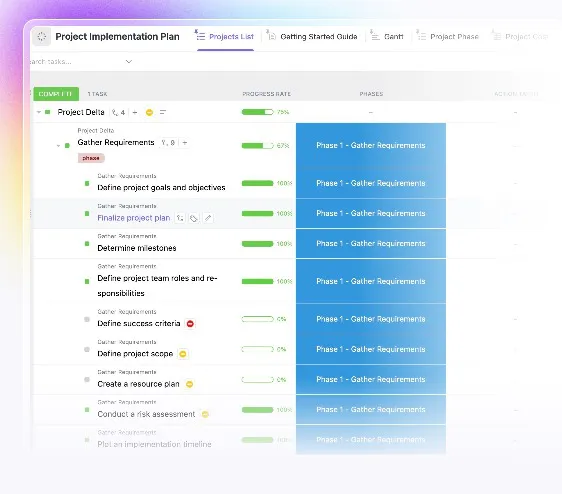562x494 pixels.
Task: Click the pencil rename icon beside Finalize project plan
Action: click(x=208, y=218)
